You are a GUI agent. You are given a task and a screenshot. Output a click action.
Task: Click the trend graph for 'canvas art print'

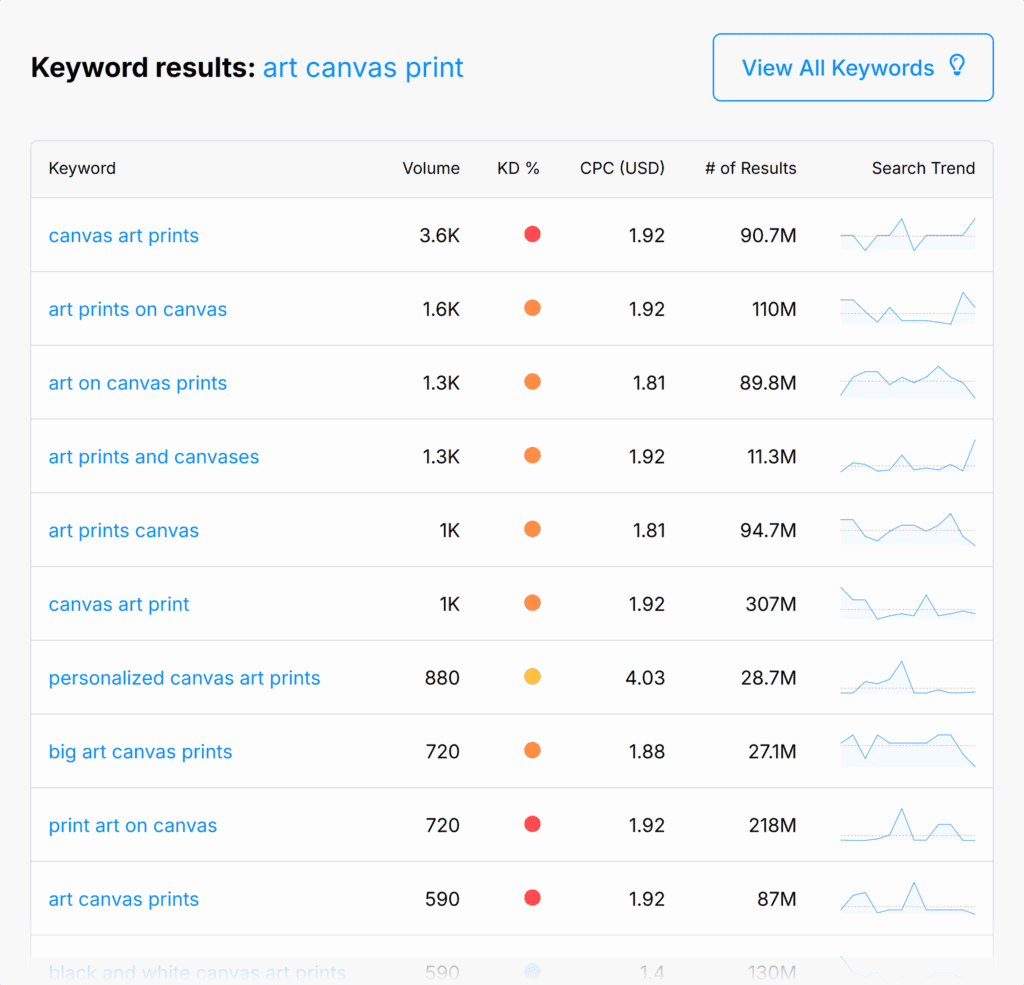click(x=907, y=604)
